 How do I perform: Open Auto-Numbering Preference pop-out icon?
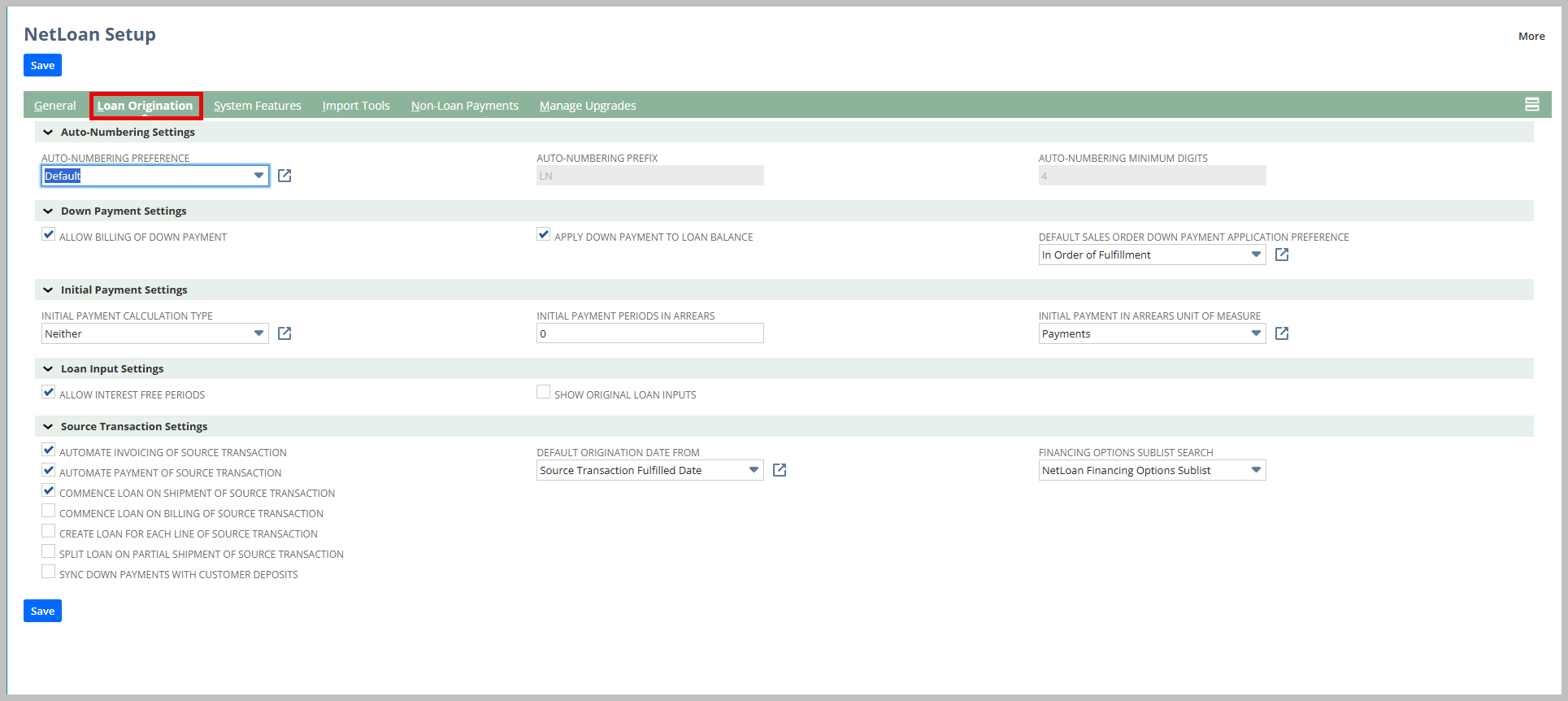point(284,176)
